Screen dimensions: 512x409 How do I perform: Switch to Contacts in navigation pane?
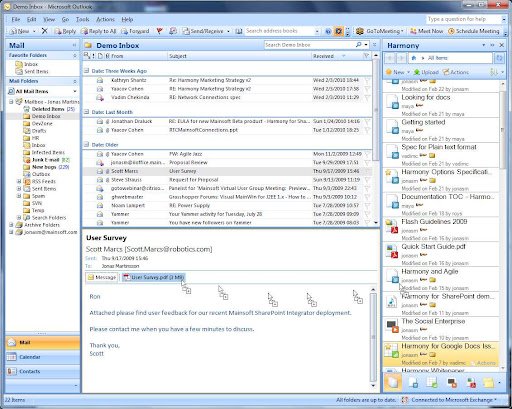(x=43, y=371)
